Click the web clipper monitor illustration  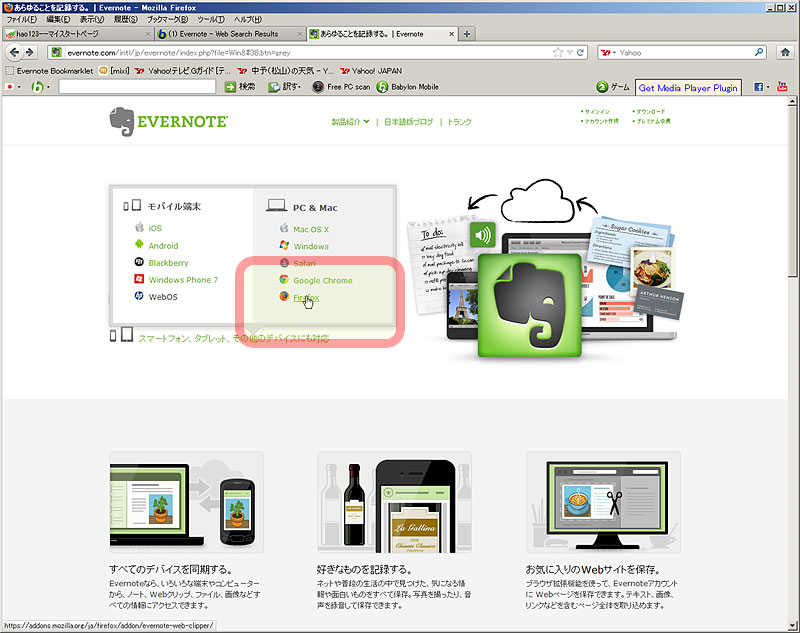pos(603,502)
